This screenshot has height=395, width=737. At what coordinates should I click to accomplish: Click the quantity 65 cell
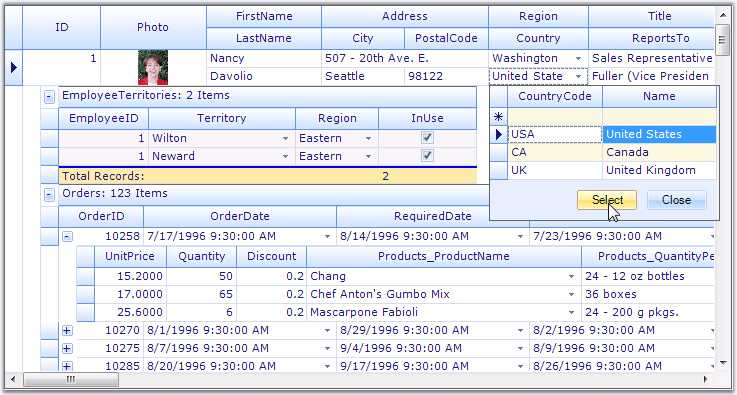coord(201,295)
